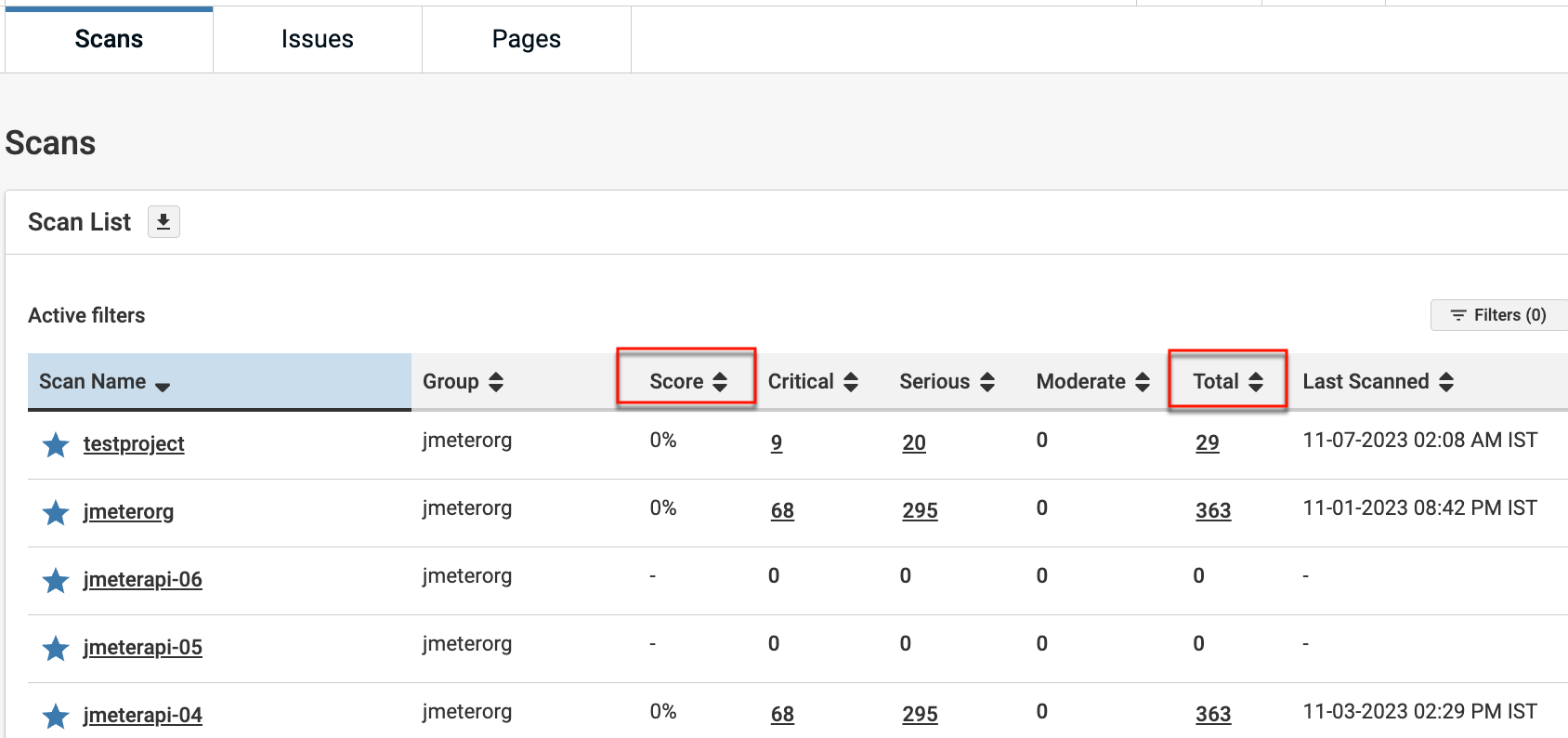Sort table by Total column
Image resolution: width=1568 pixels, height=738 pixels.
coord(1255,382)
